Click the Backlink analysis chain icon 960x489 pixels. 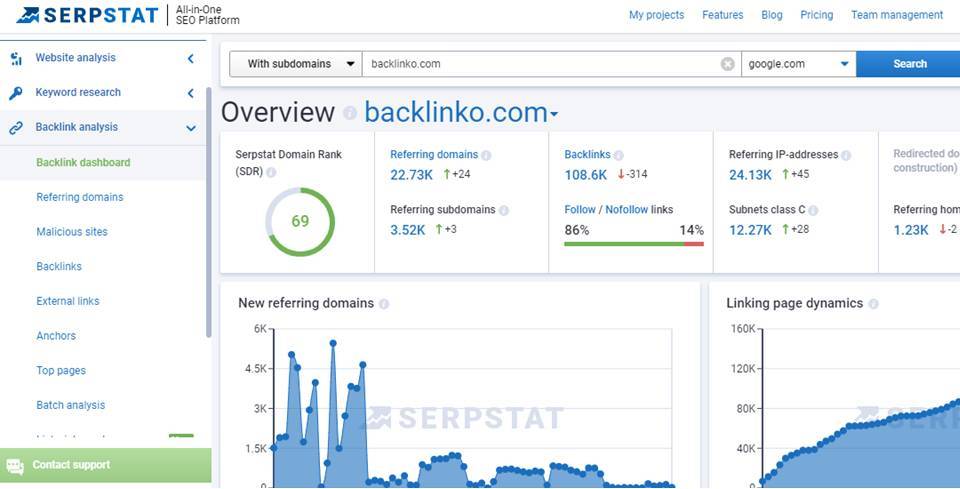click(x=16, y=128)
